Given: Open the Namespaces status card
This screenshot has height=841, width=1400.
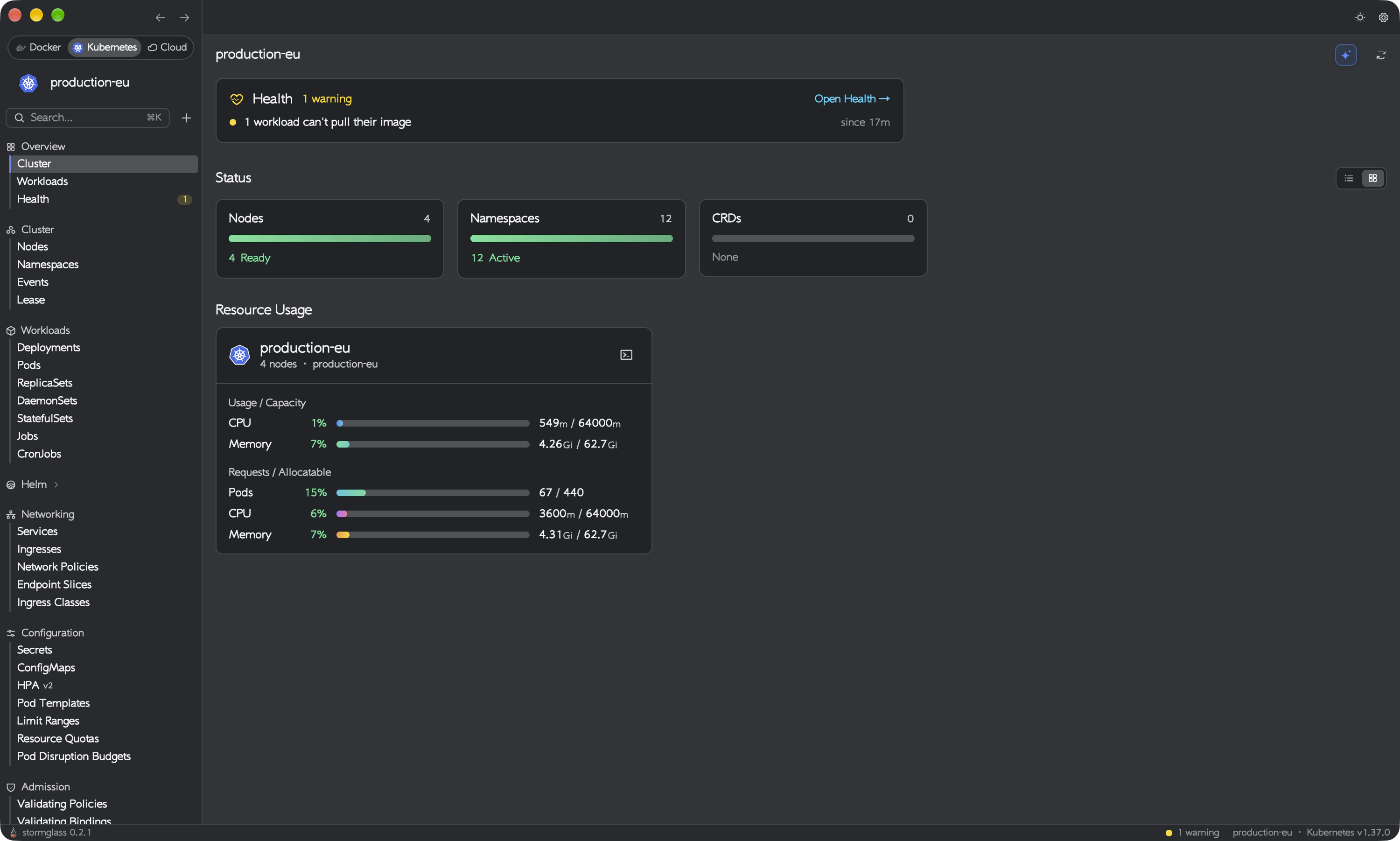Looking at the screenshot, I should pyautogui.click(x=571, y=238).
